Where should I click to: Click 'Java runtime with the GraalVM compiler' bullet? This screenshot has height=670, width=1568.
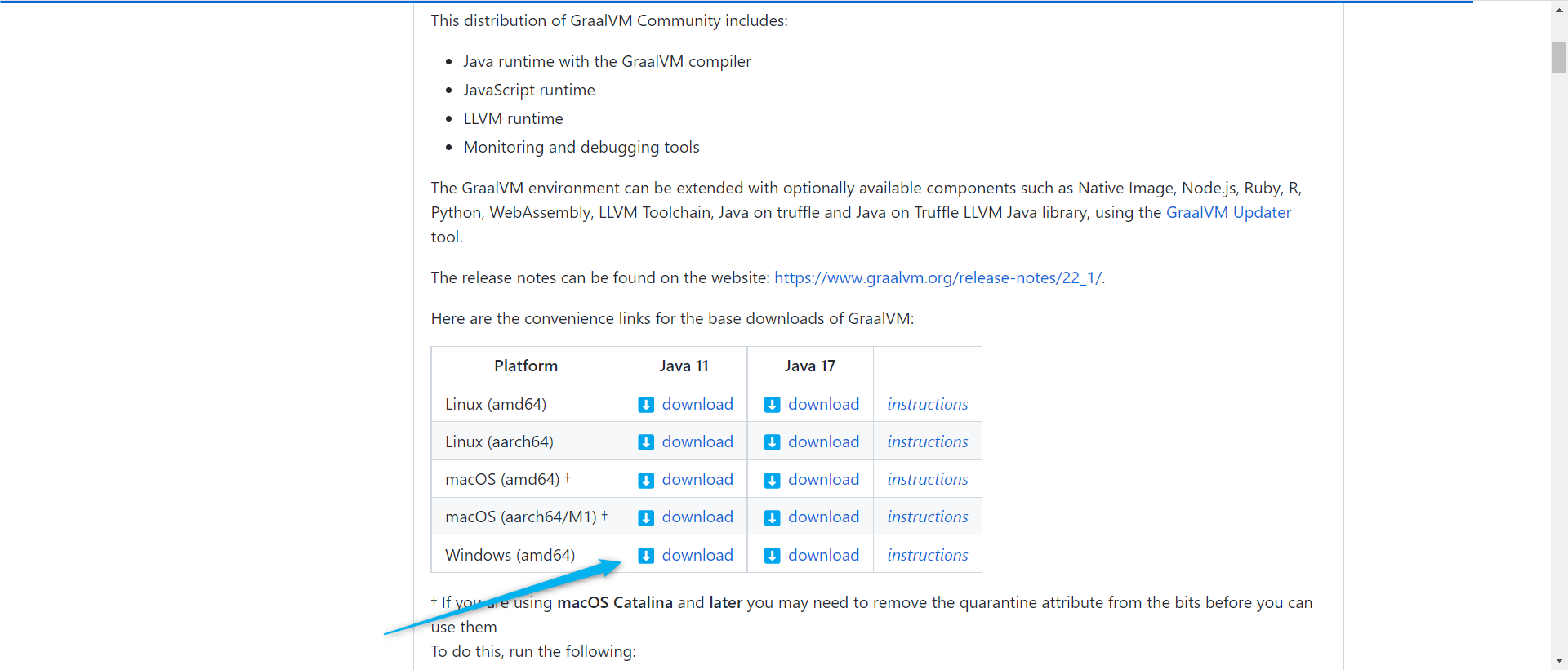tap(607, 61)
